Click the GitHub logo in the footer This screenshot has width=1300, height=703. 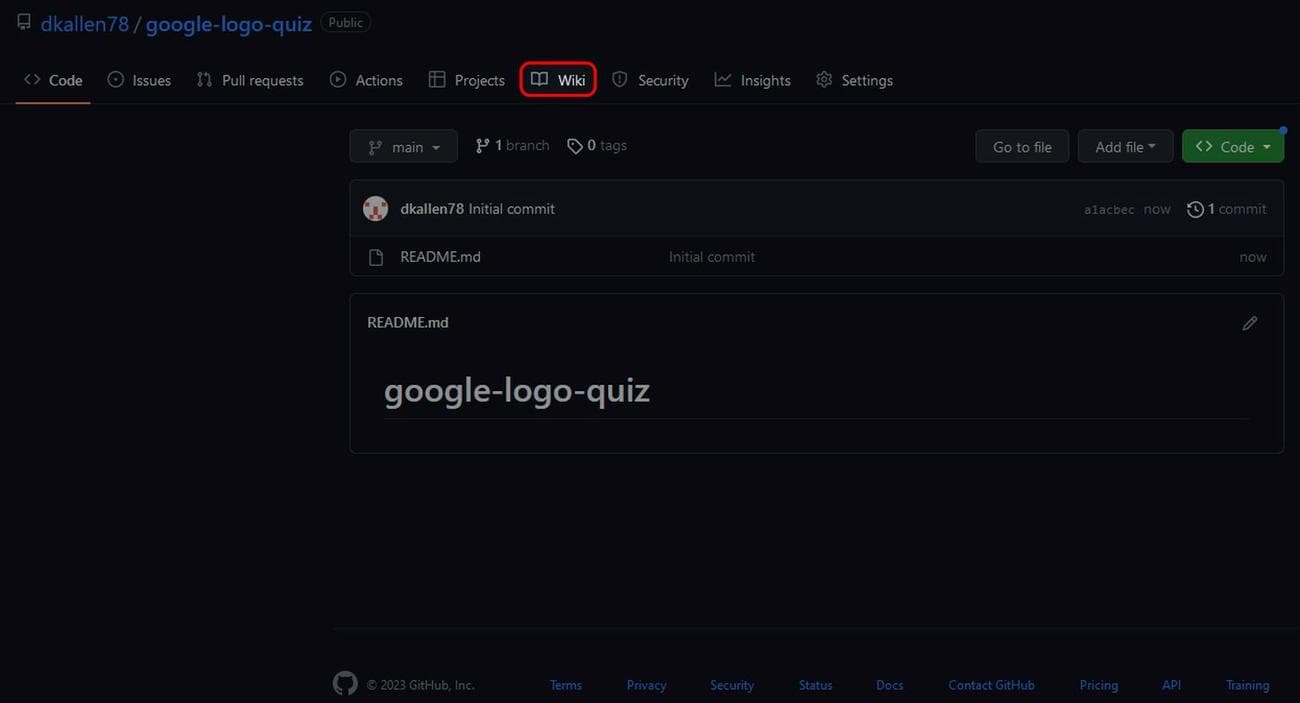(x=344, y=682)
